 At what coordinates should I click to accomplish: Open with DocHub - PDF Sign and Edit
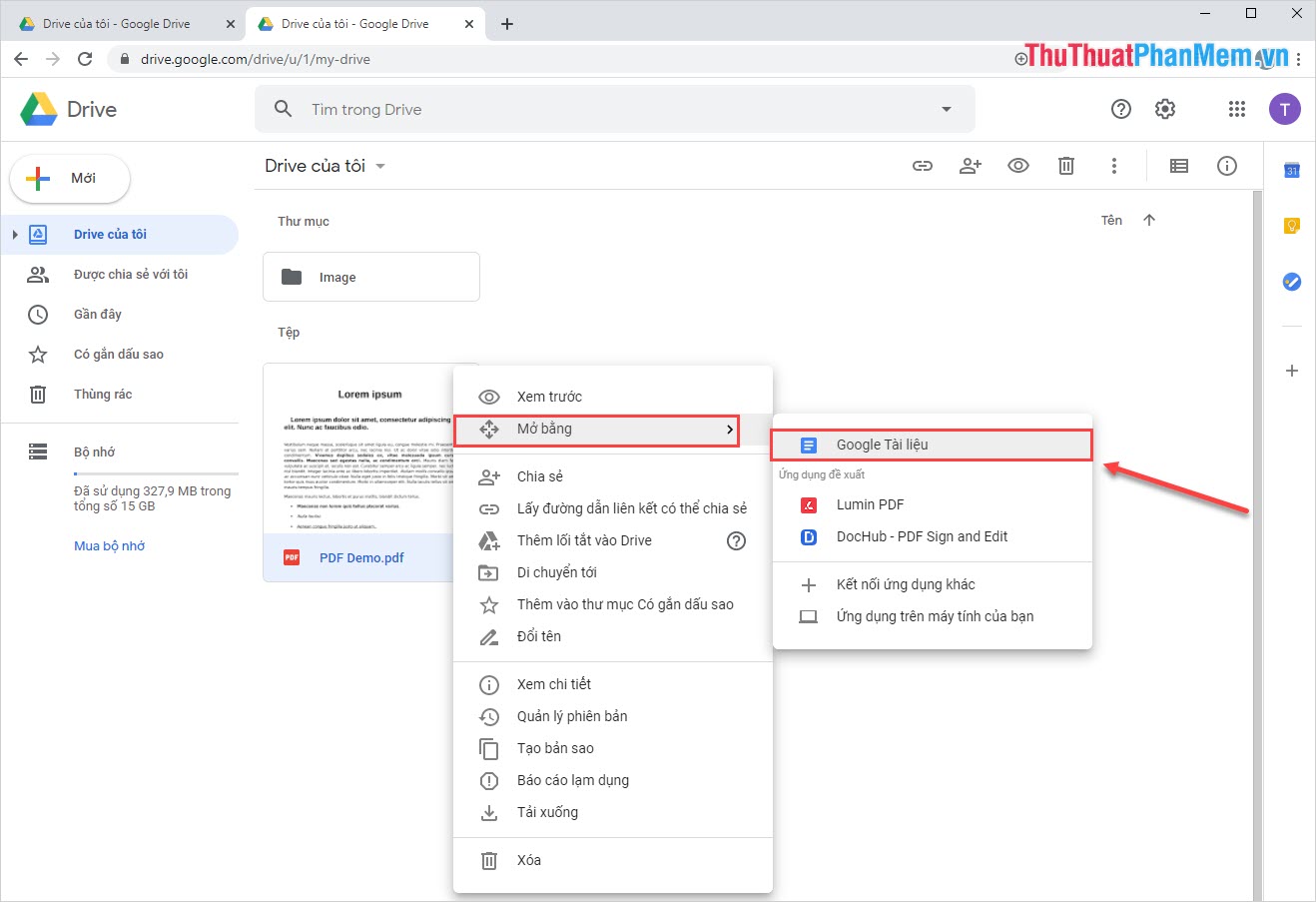[x=933, y=536]
